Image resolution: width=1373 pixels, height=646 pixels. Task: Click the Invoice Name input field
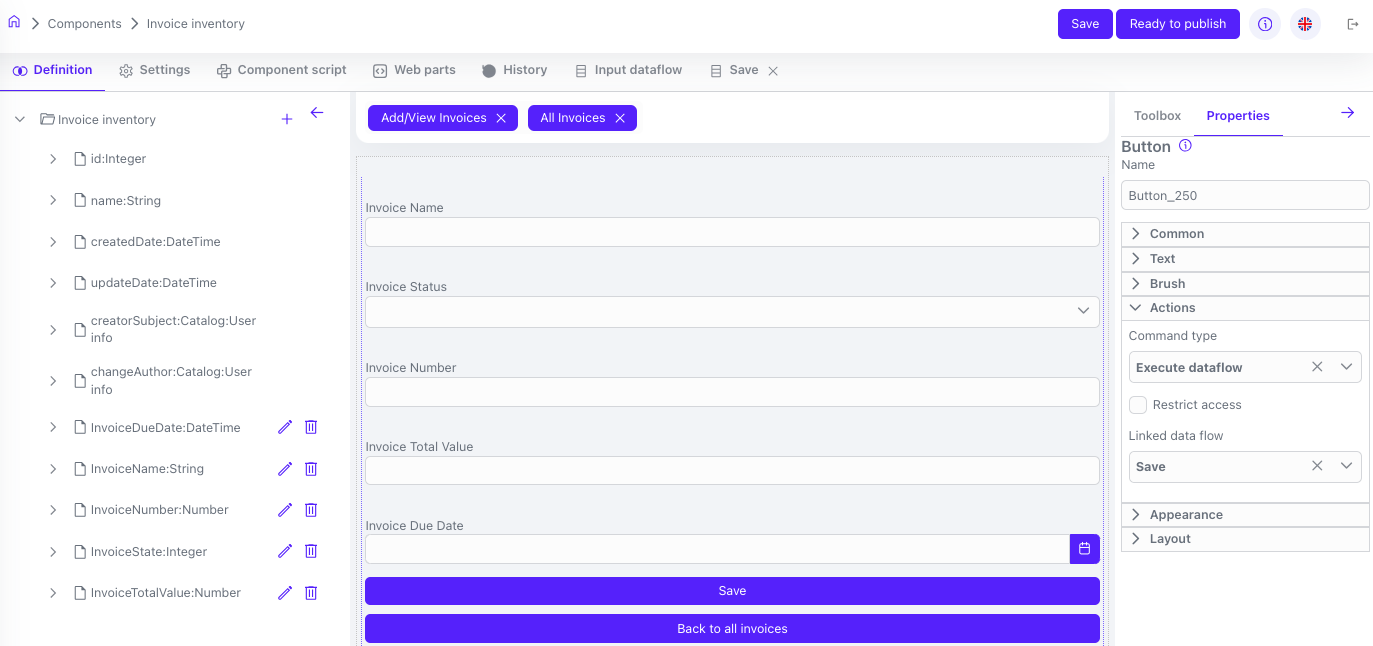pyautogui.click(x=732, y=232)
